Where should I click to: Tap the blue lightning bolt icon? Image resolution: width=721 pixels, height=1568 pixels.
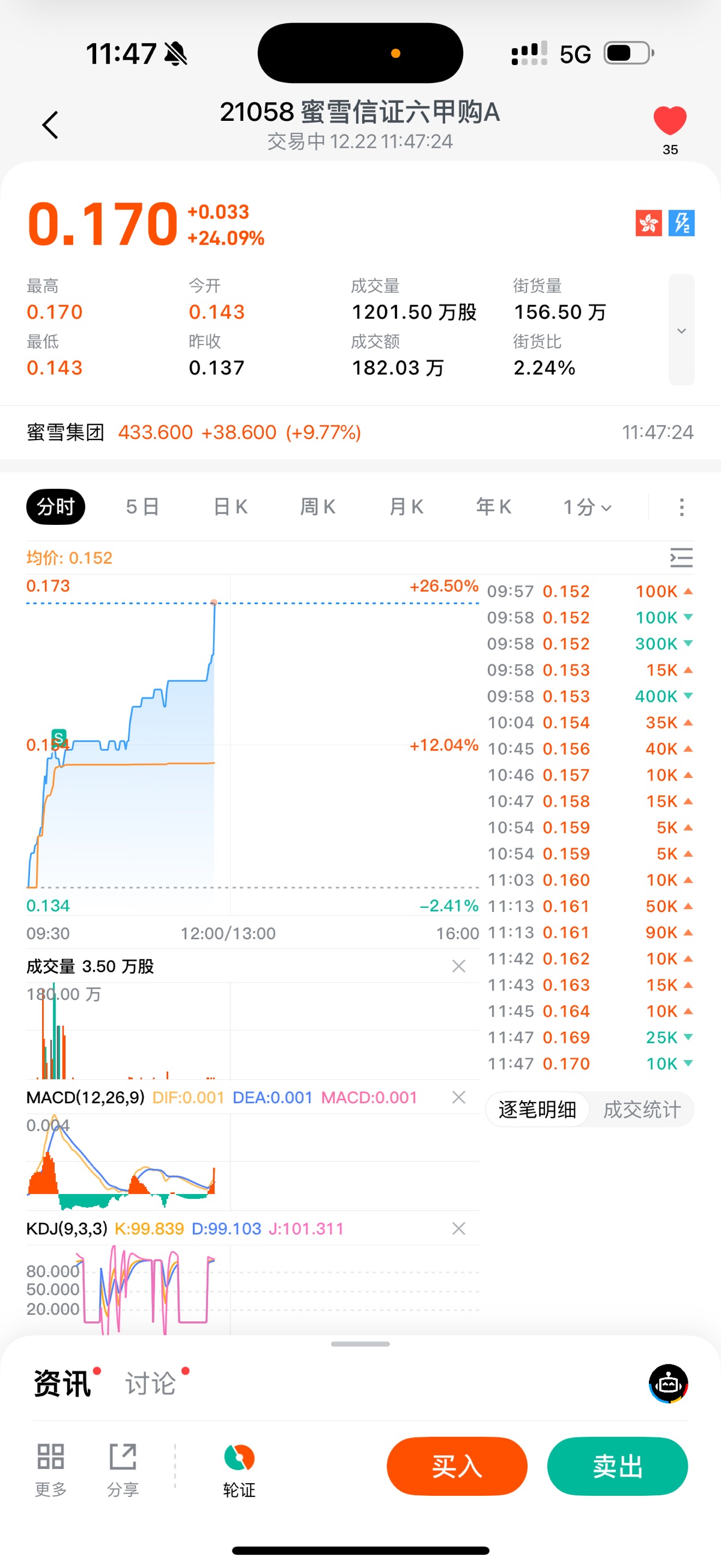tap(681, 223)
